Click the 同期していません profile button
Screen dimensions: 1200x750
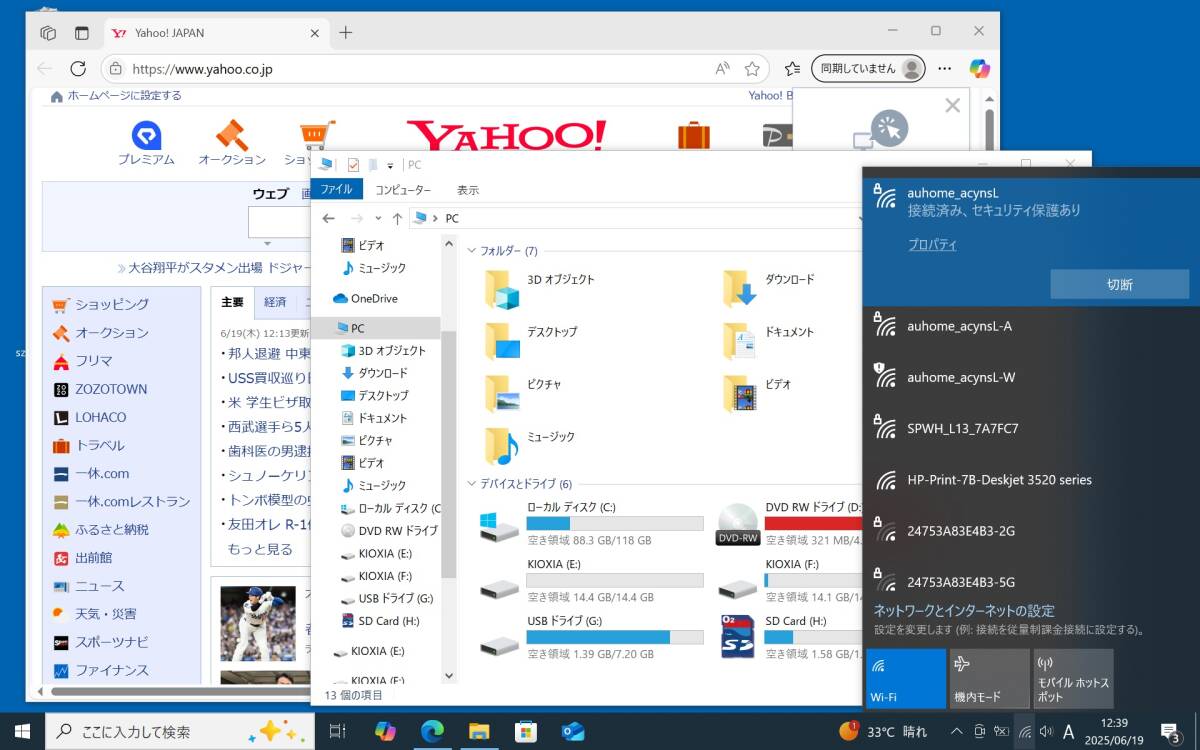pyautogui.click(x=867, y=69)
